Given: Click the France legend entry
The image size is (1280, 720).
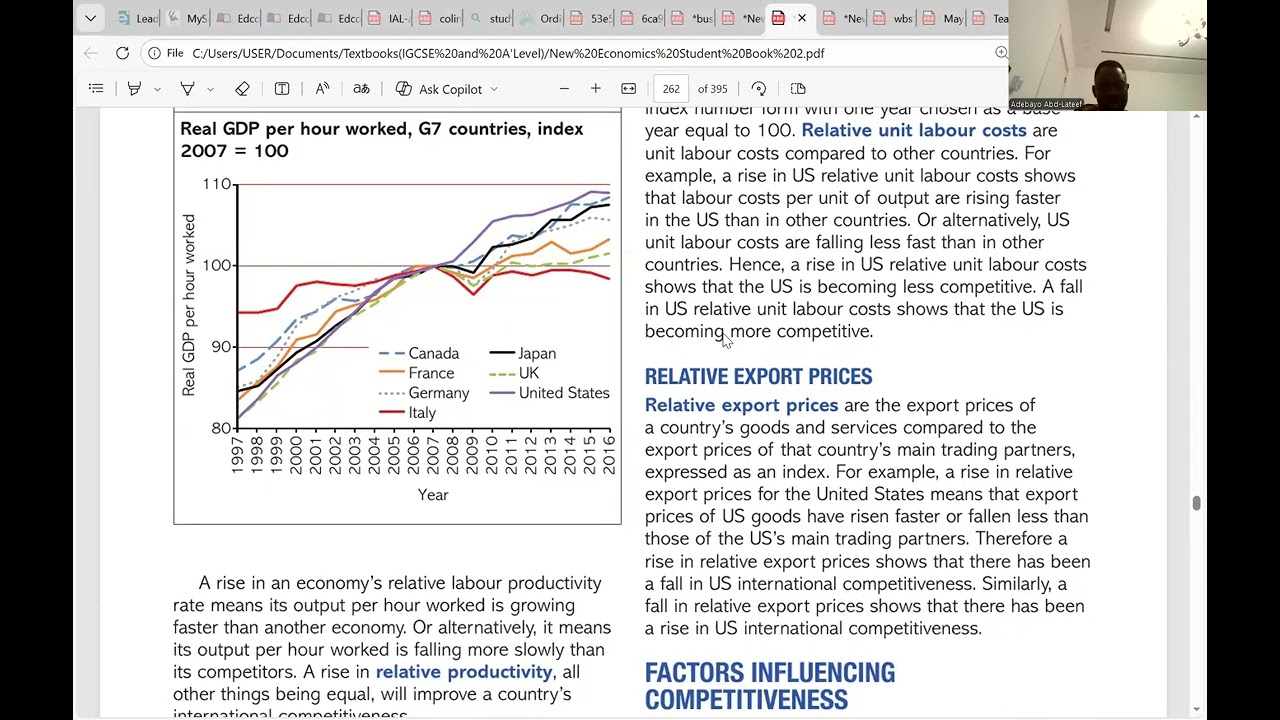Looking at the screenshot, I should click(x=417, y=373).
